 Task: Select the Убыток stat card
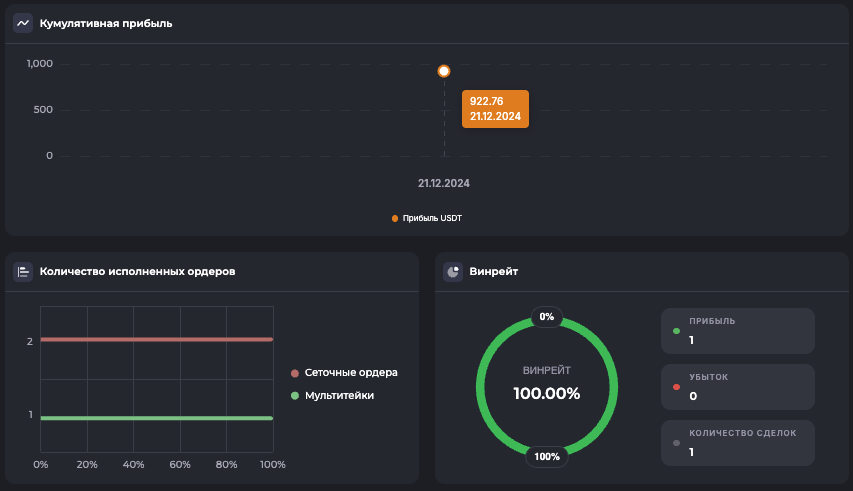pyautogui.click(x=737, y=387)
